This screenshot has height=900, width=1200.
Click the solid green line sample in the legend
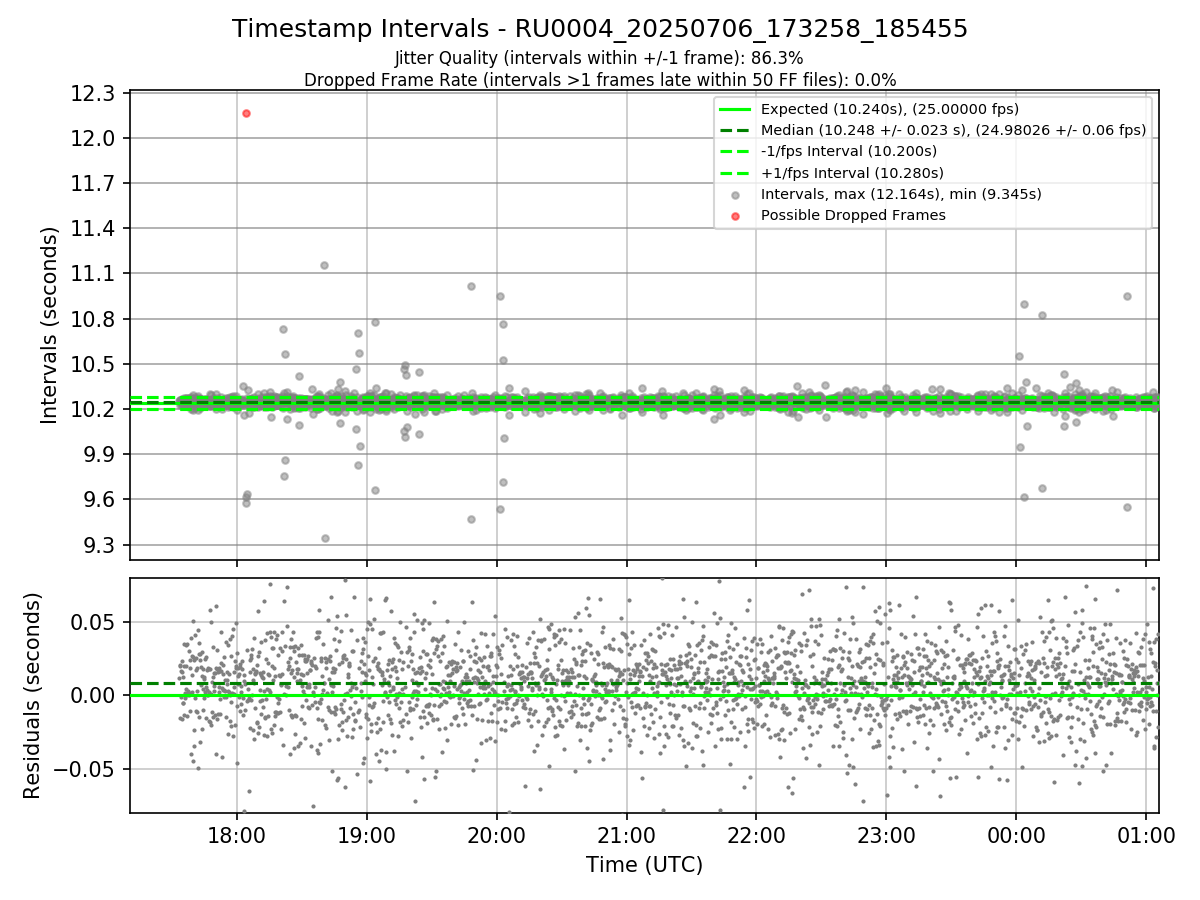tap(735, 109)
